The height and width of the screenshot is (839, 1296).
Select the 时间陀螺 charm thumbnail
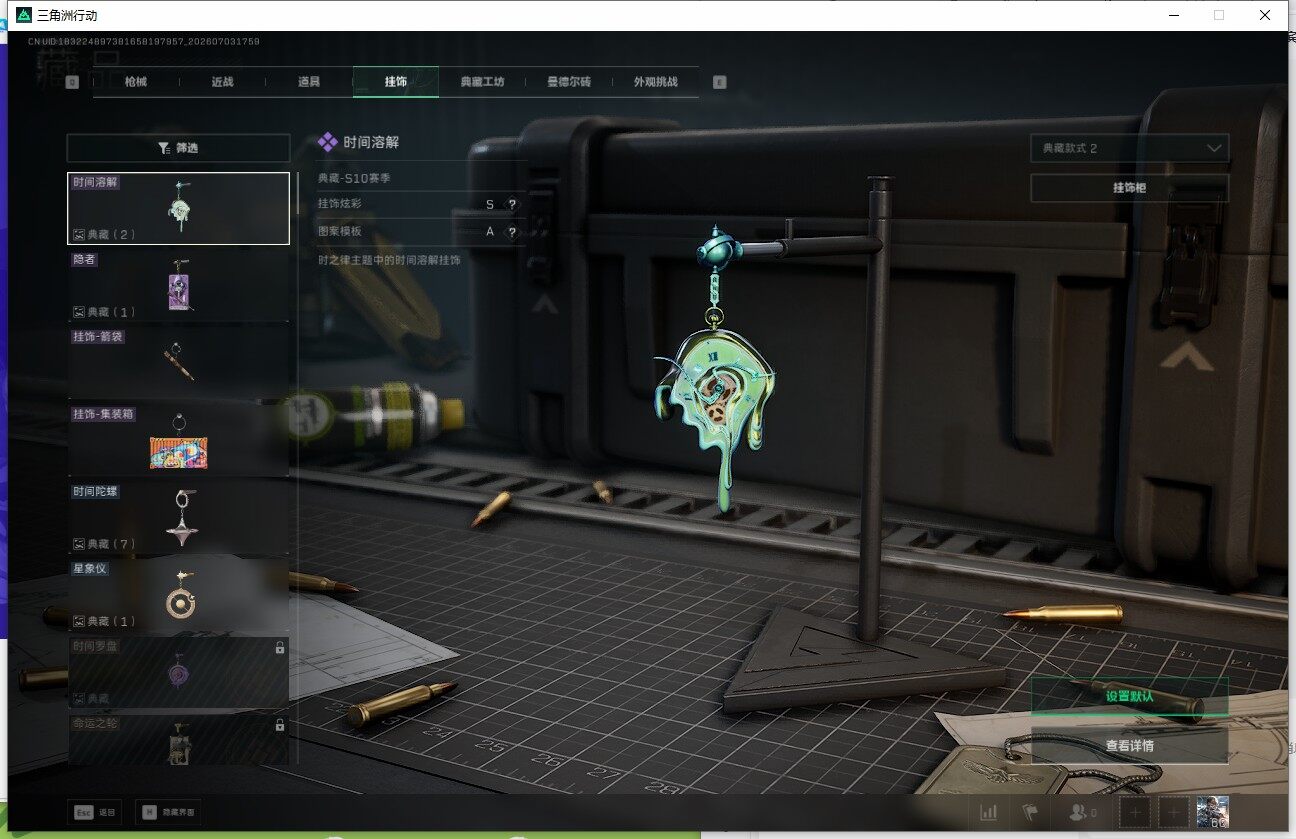tap(178, 517)
